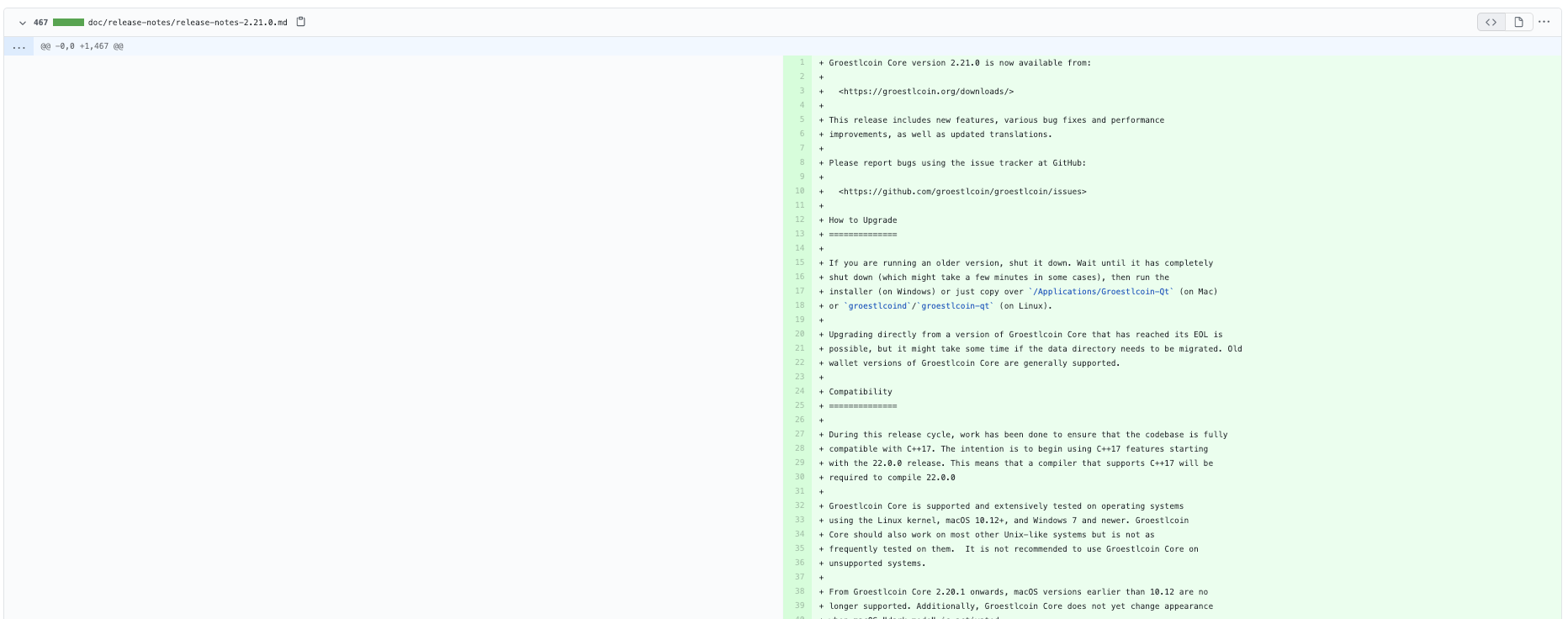Click the 'groestlcoind' code text
Viewport: 1568px width, 619px height.
point(878,306)
